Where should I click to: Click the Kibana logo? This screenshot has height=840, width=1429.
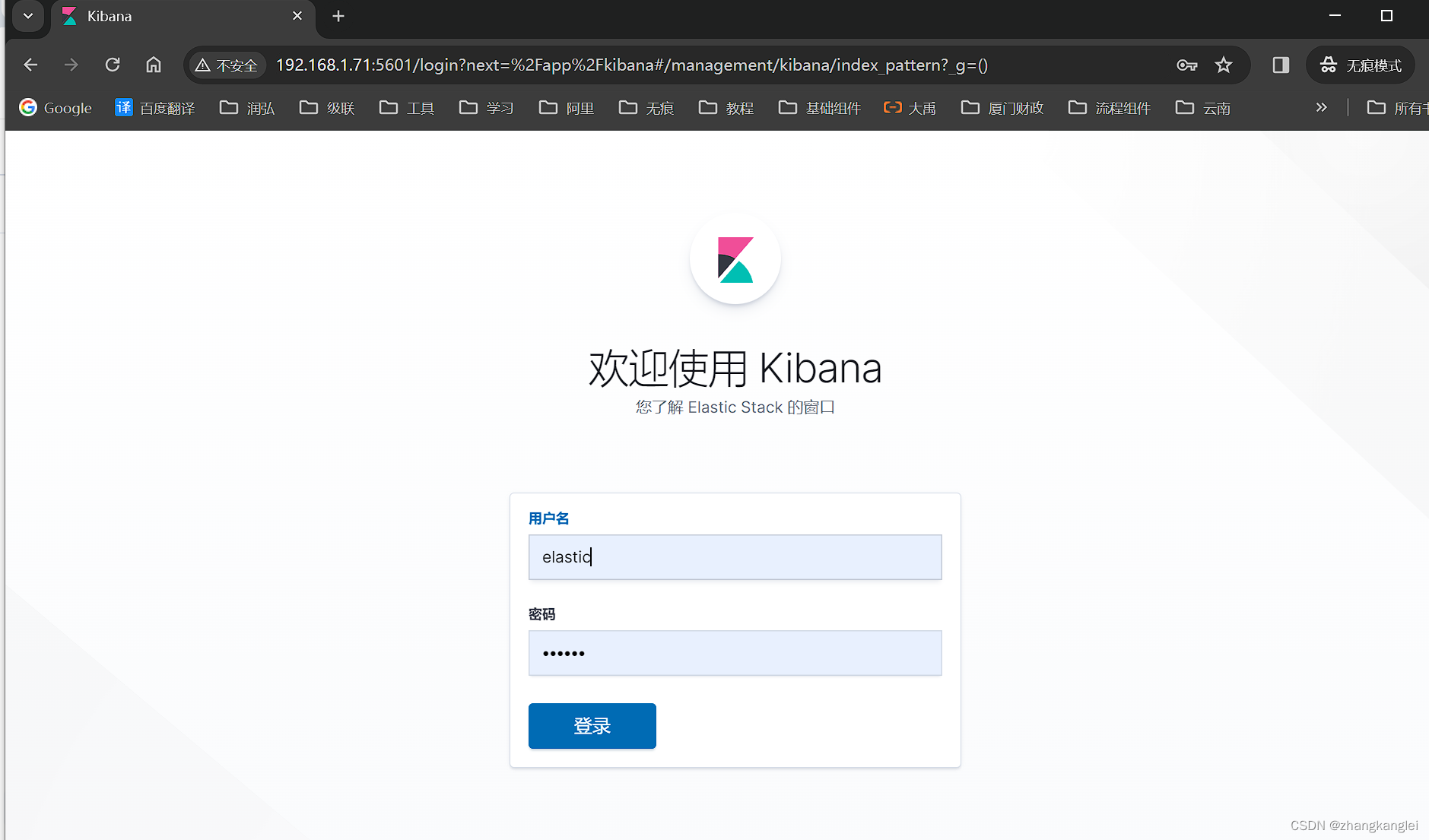pyautogui.click(x=735, y=259)
